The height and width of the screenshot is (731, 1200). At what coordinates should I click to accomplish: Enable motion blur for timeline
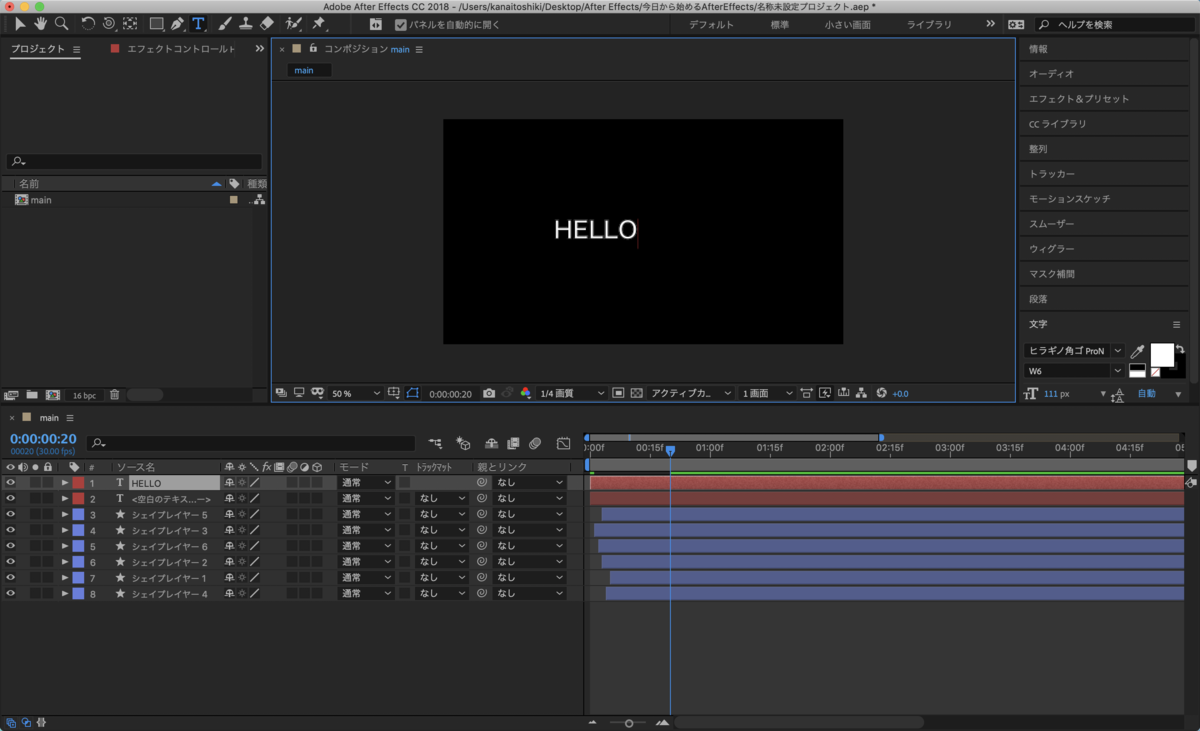(535, 443)
